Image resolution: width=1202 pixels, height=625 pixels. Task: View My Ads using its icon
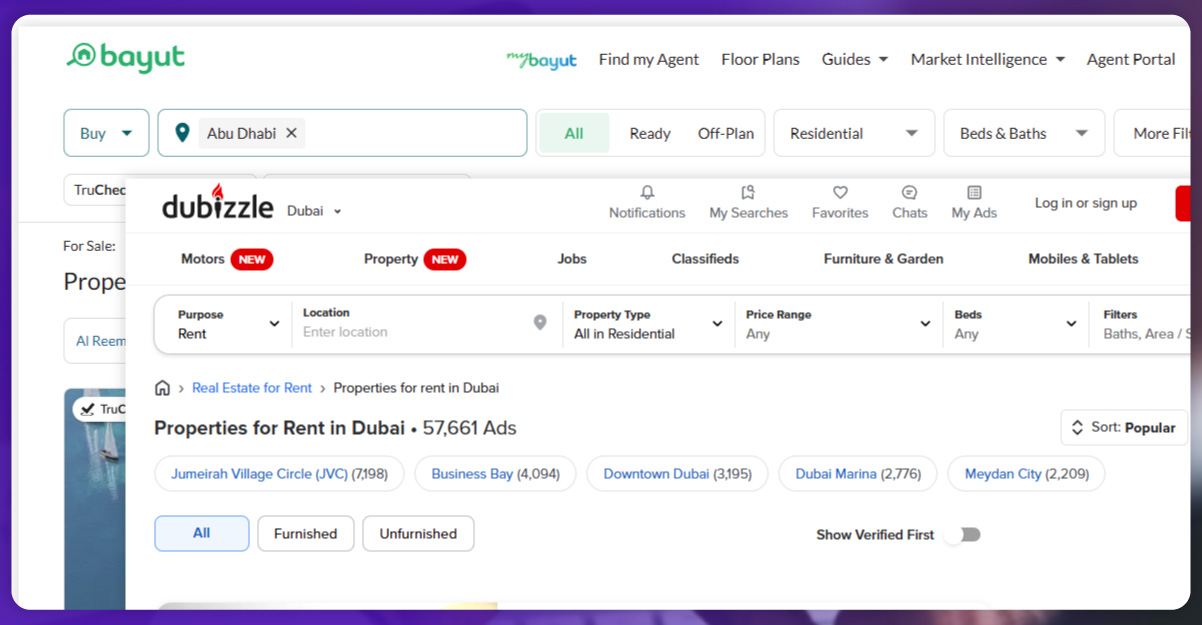coord(973,203)
